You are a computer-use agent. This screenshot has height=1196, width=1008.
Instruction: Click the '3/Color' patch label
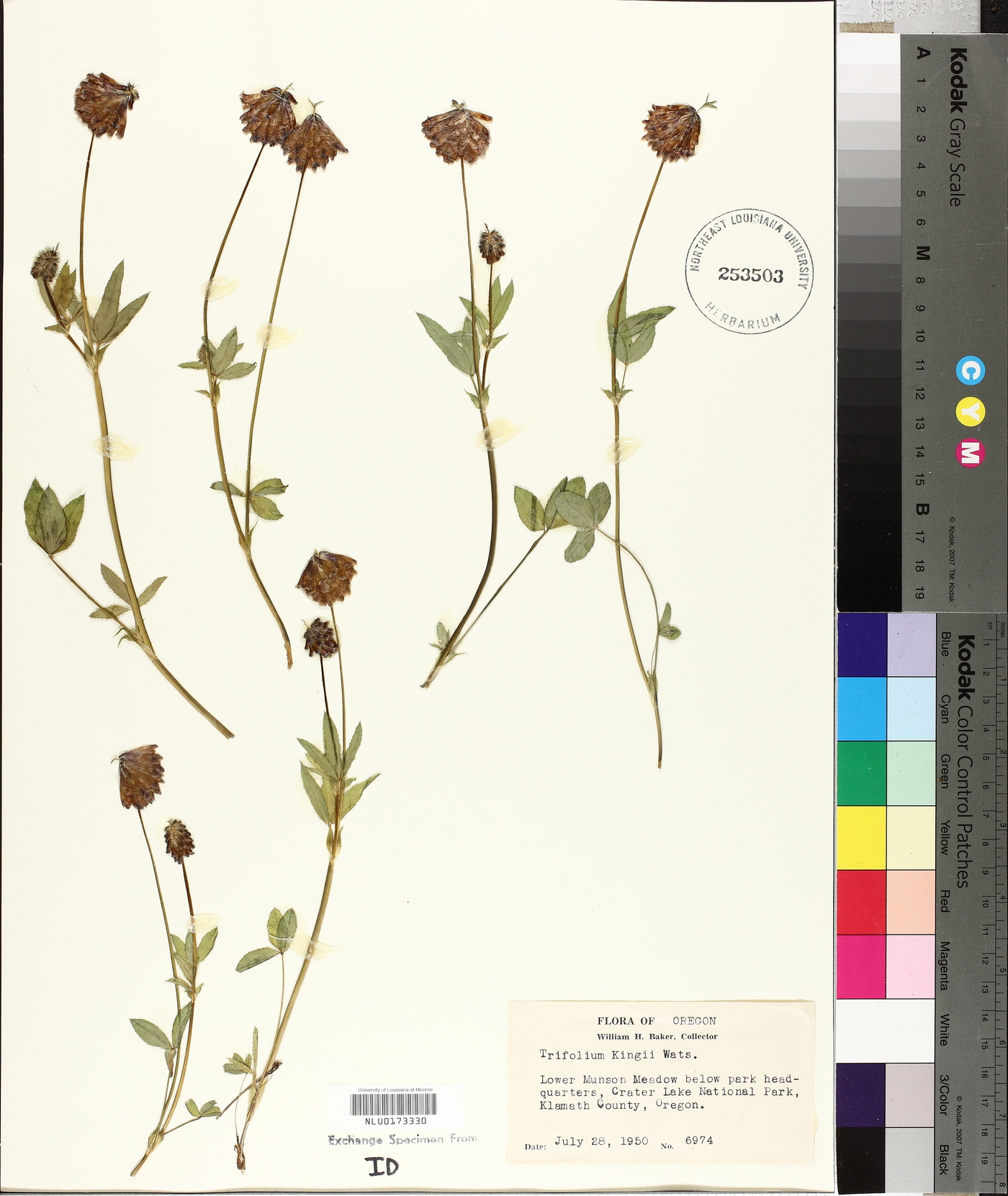tap(945, 1094)
